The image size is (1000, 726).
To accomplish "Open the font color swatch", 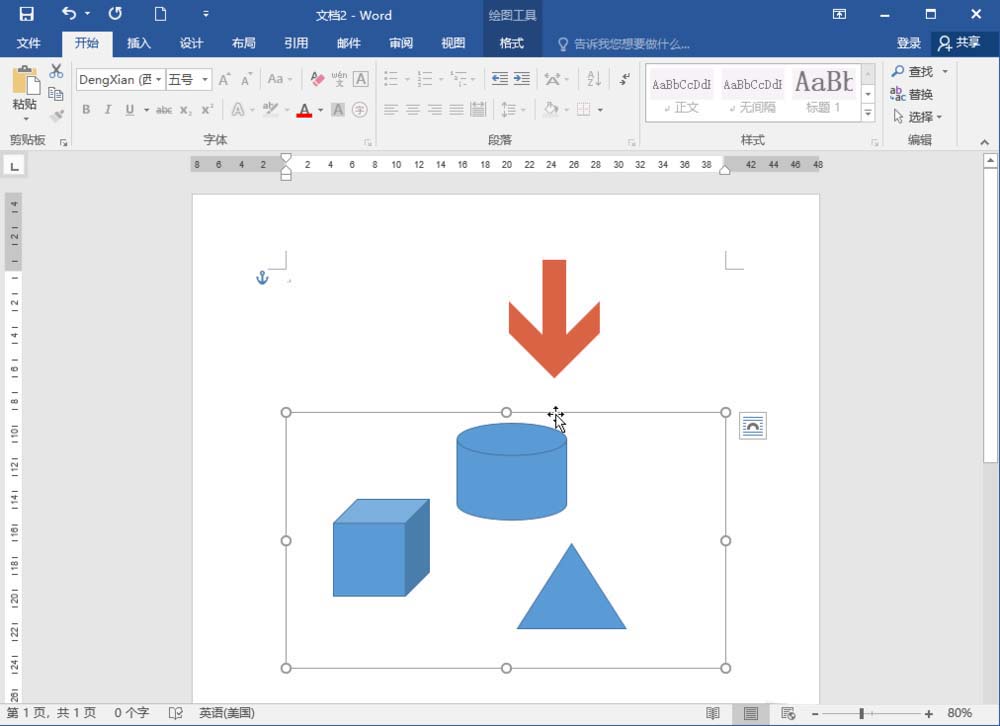I will [306, 109].
